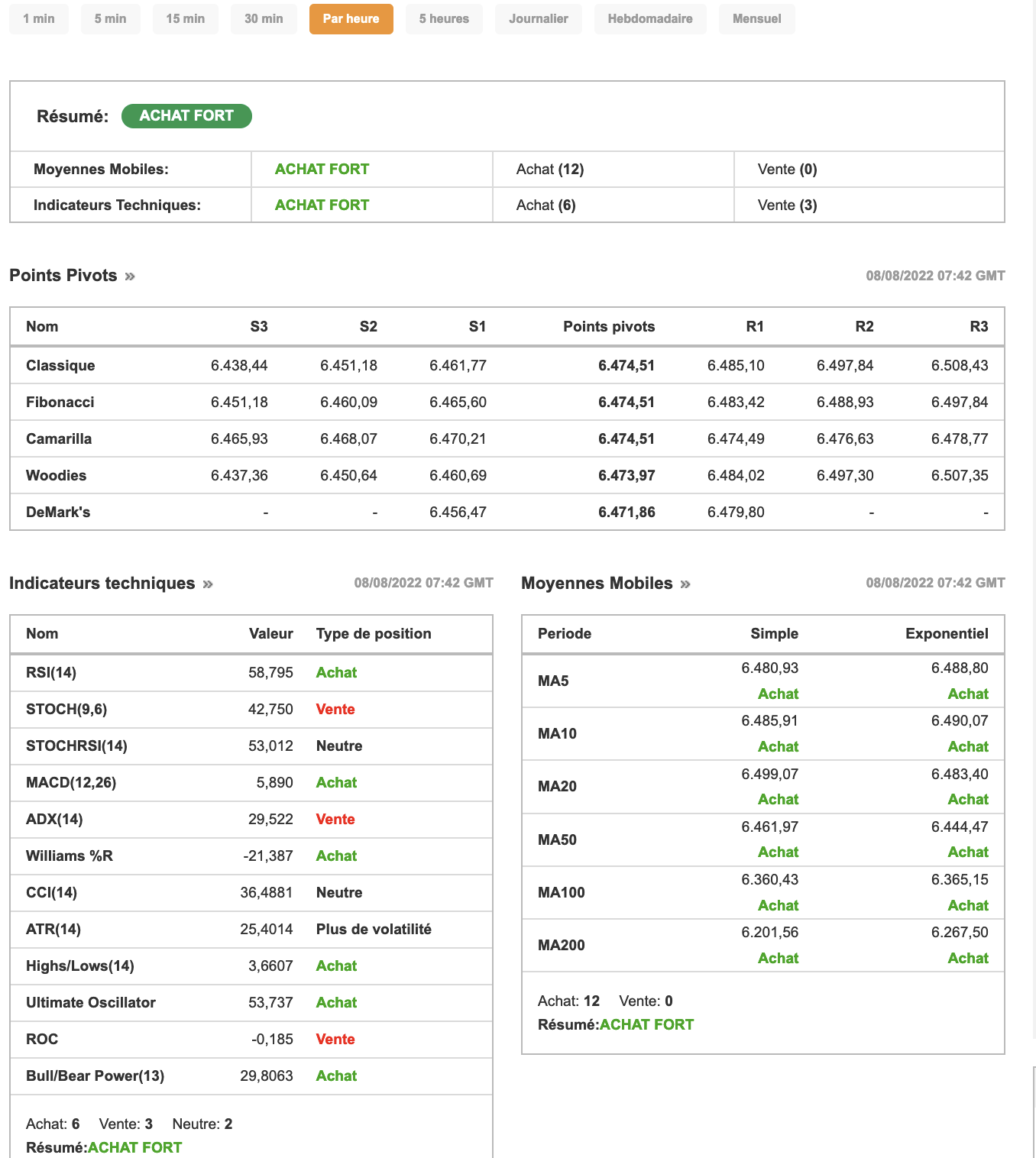Select the 5 min timeframe tab
The height and width of the screenshot is (1158, 1036).
pyautogui.click(x=111, y=19)
